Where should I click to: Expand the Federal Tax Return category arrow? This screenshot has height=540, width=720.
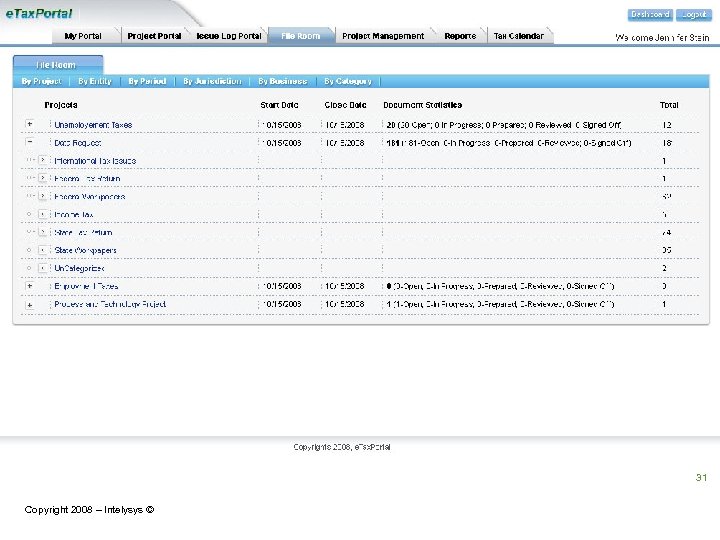(x=43, y=178)
